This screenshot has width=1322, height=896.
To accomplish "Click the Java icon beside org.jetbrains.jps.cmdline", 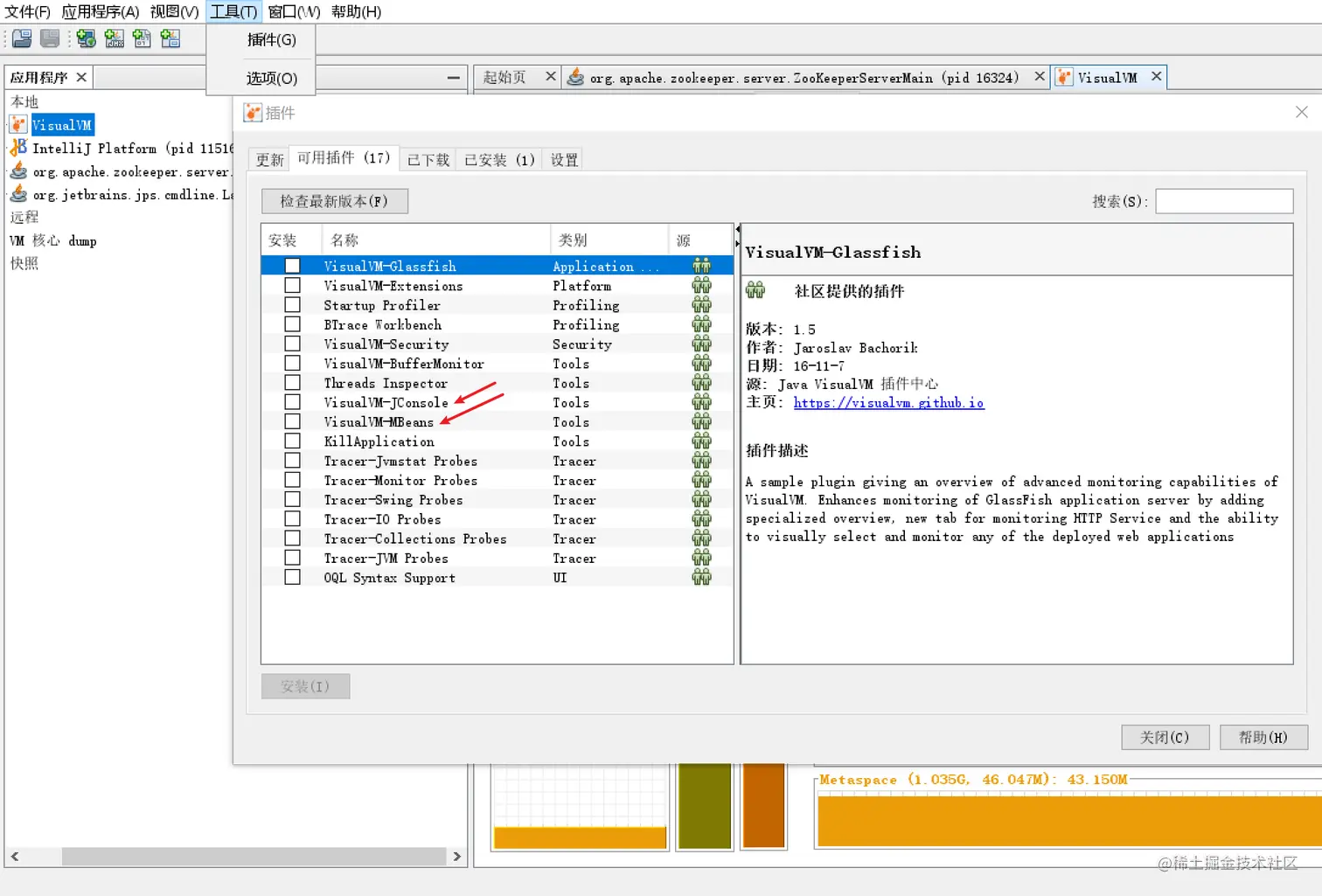I will point(18,194).
